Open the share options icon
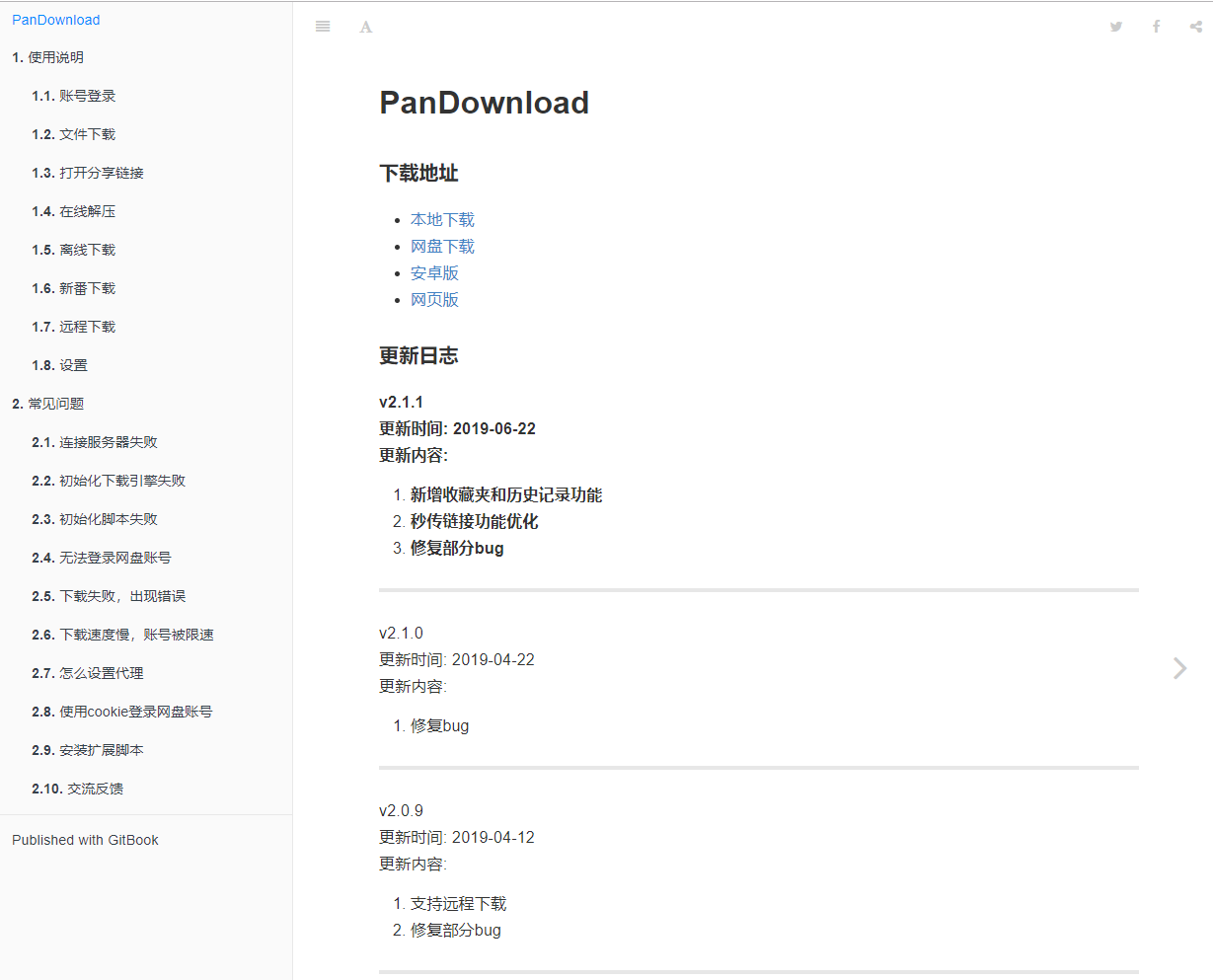 (1195, 27)
